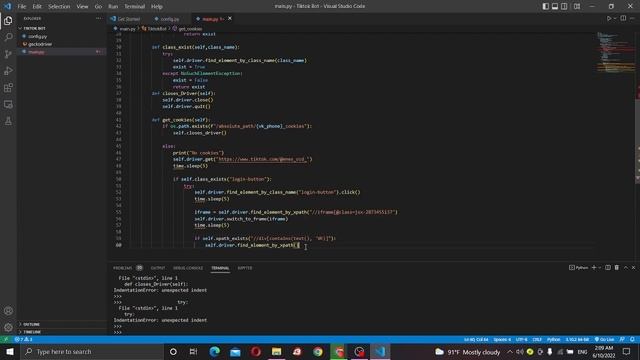Open the VS Code logo menu icon
640x360 pixels.
click(7, 6)
